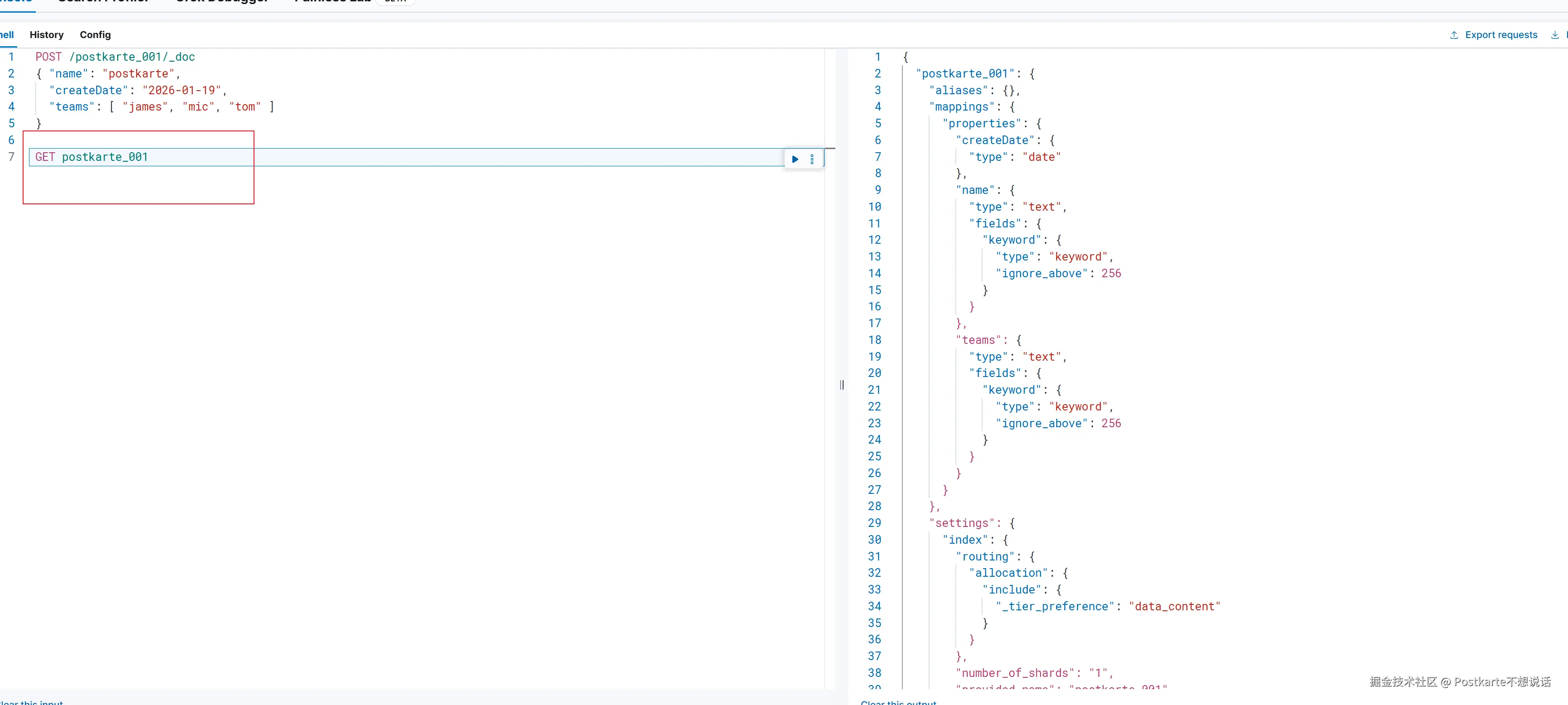This screenshot has width=1568, height=705.
Task: Click output line number 29 for settings
Action: click(x=874, y=523)
